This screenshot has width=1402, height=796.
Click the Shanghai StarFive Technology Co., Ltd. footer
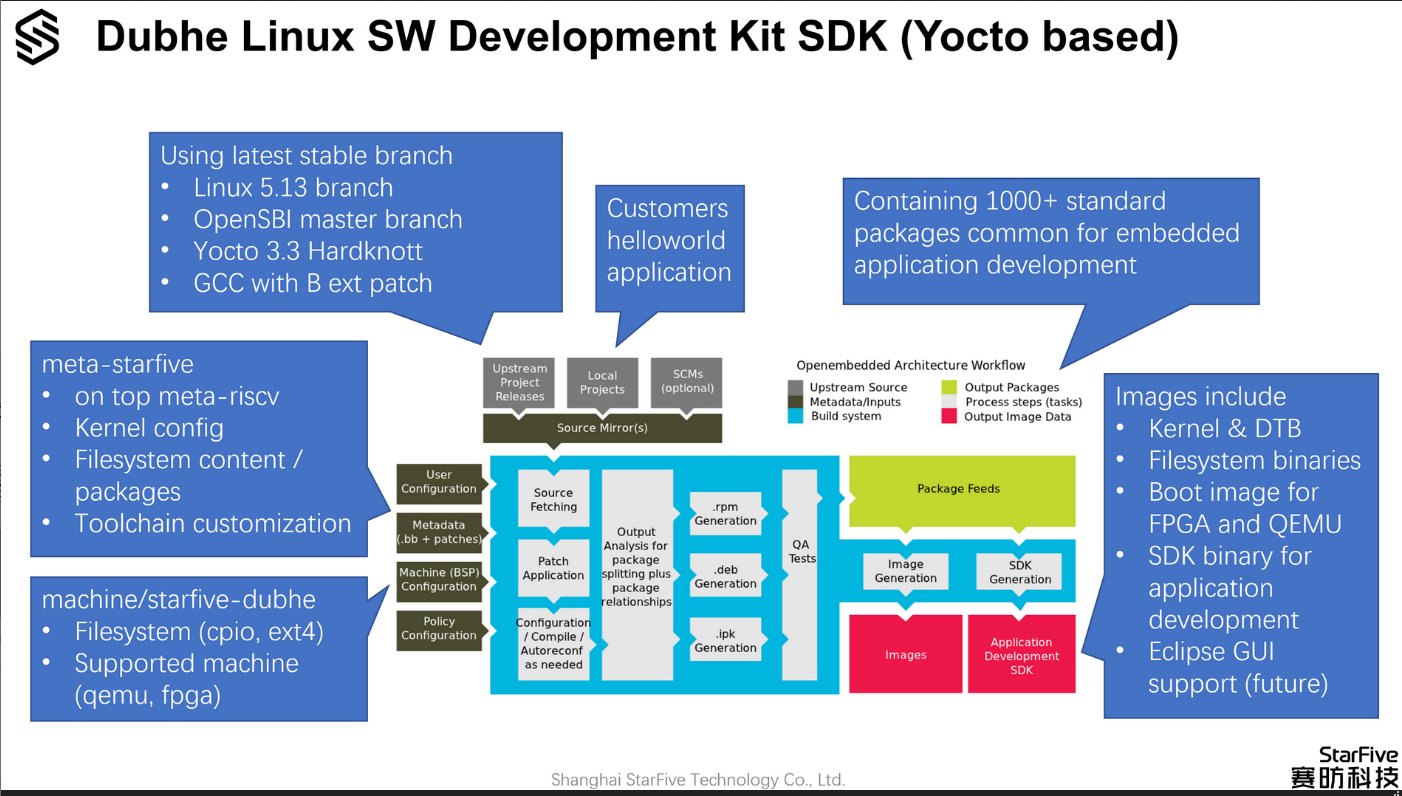(x=698, y=779)
